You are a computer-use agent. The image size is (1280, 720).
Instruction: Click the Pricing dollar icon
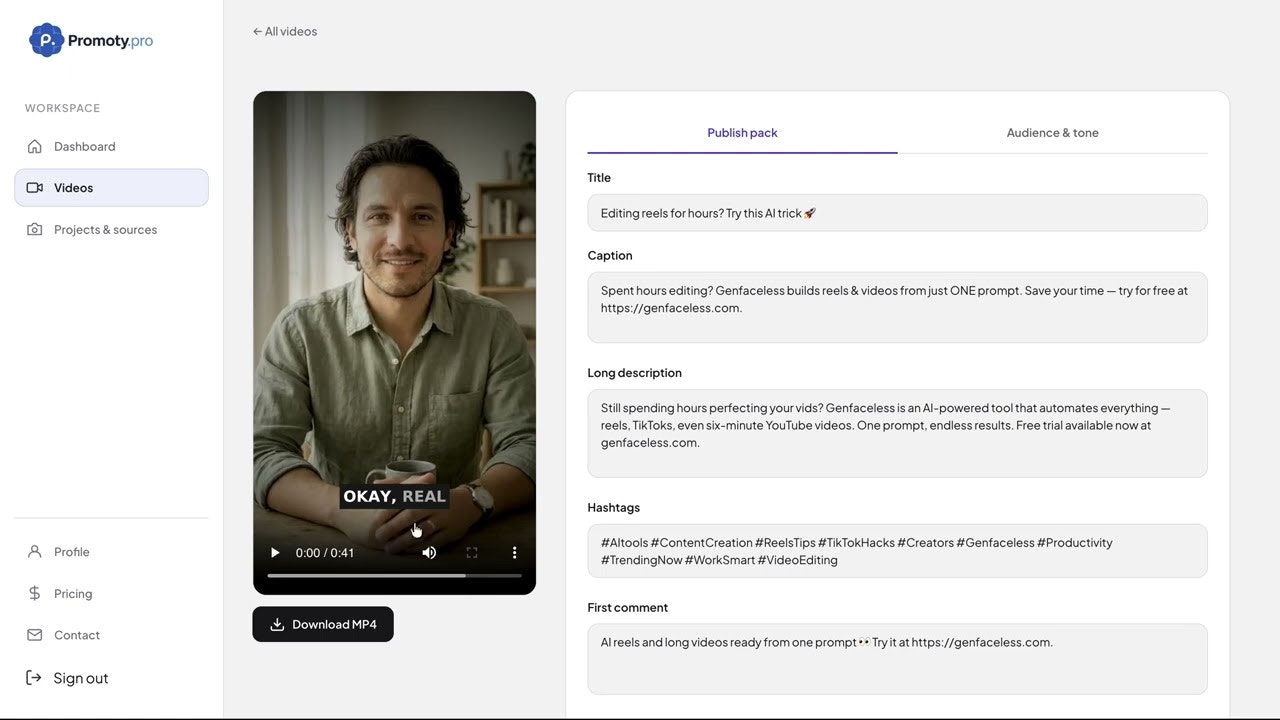point(35,594)
